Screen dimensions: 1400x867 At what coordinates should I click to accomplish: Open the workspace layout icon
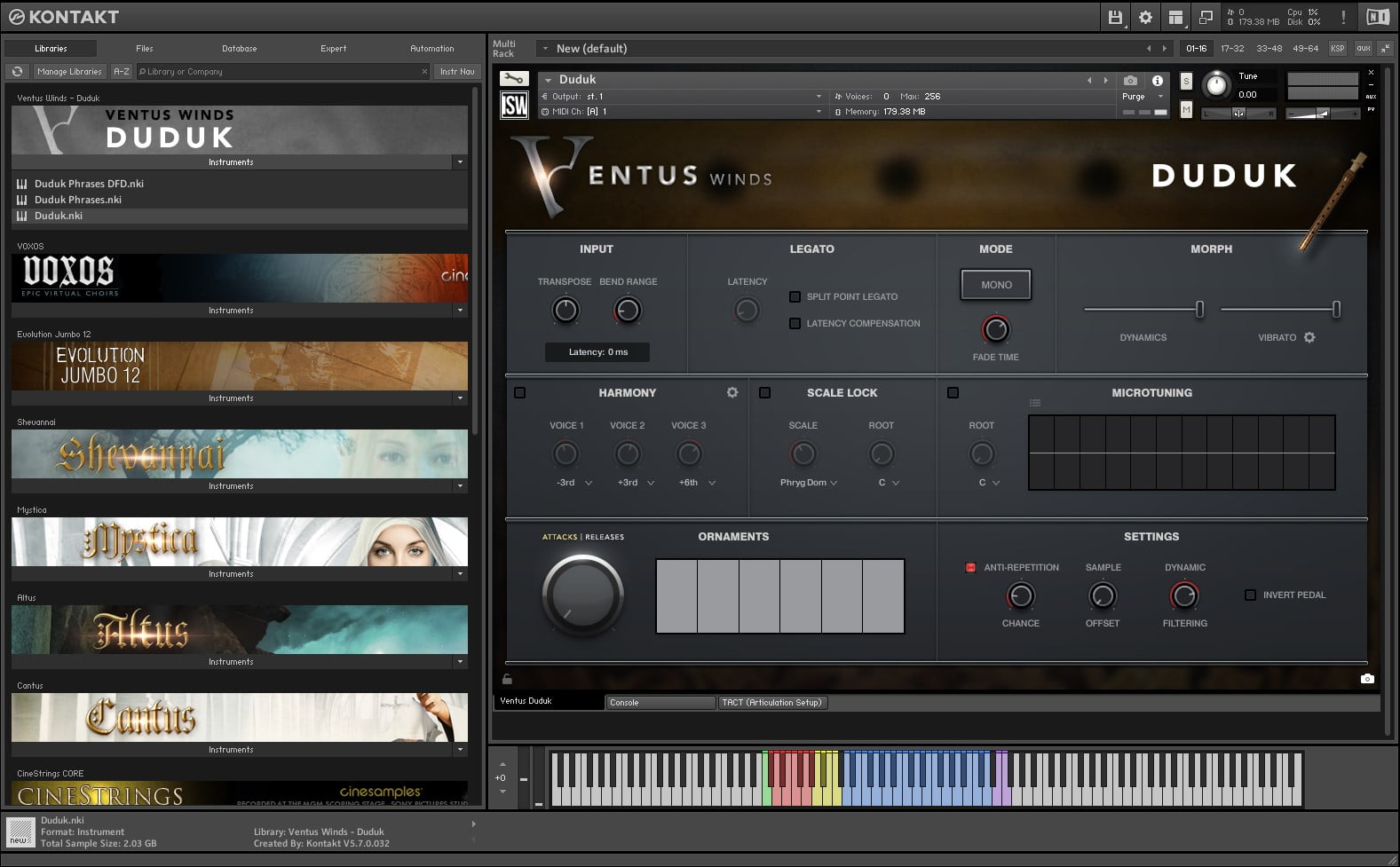point(1175,17)
